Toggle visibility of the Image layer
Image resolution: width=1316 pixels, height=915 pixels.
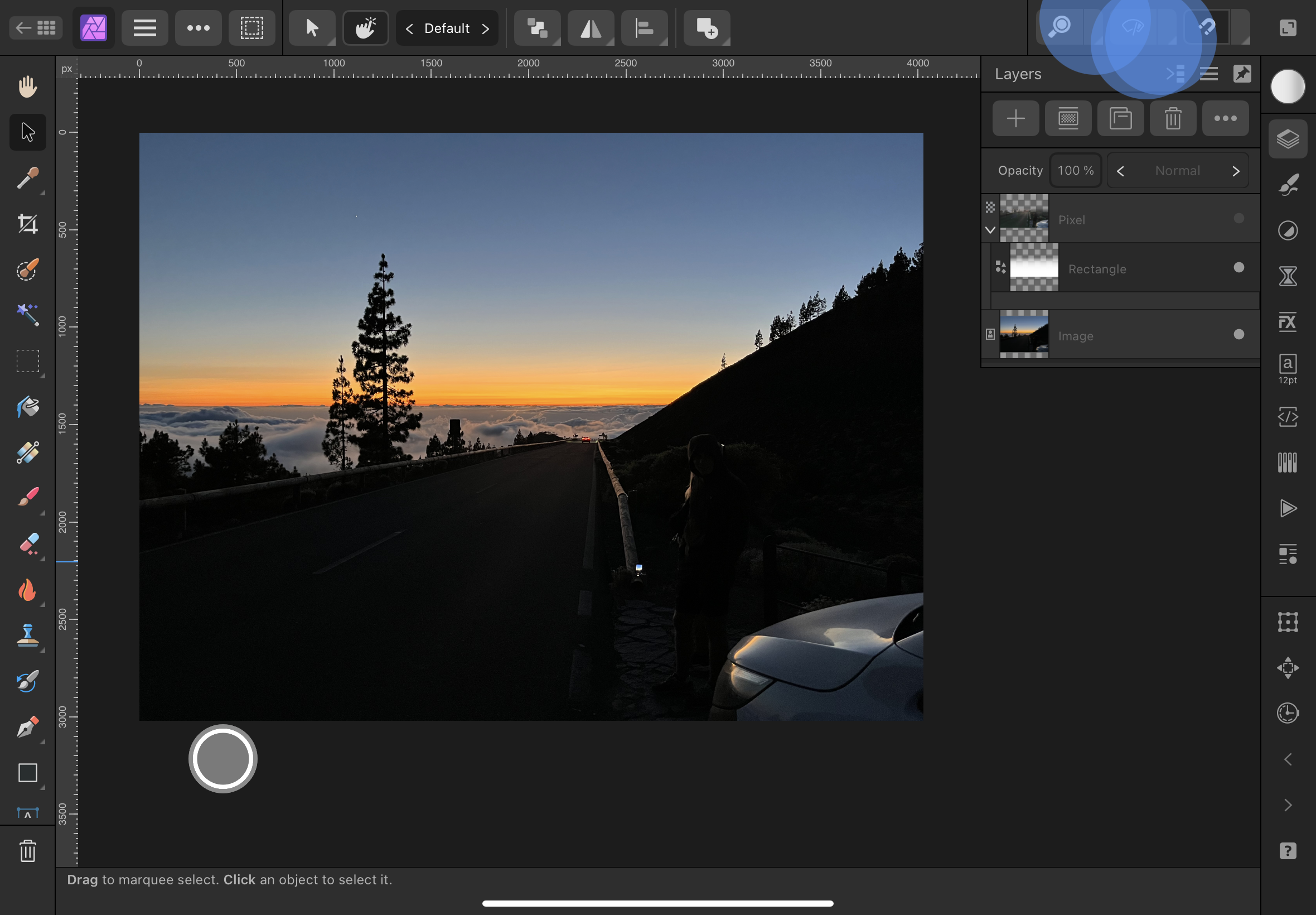tap(1238, 334)
